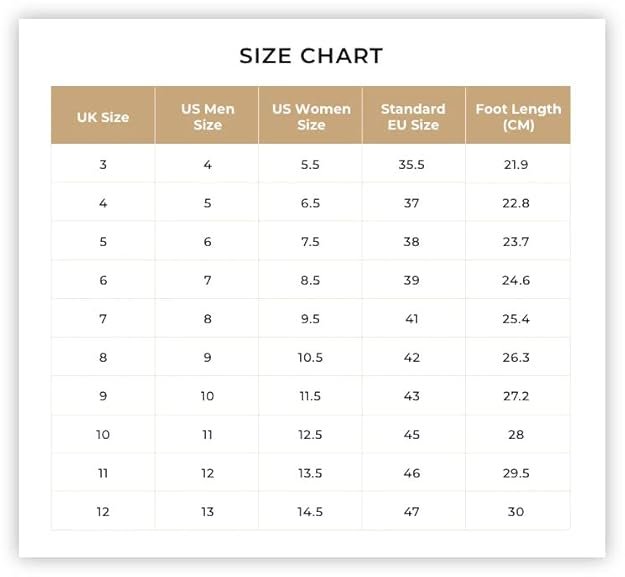This screenshot has height=577, width=625.
Task: Select foot length 21.9 cell
Action: [516, 165]
